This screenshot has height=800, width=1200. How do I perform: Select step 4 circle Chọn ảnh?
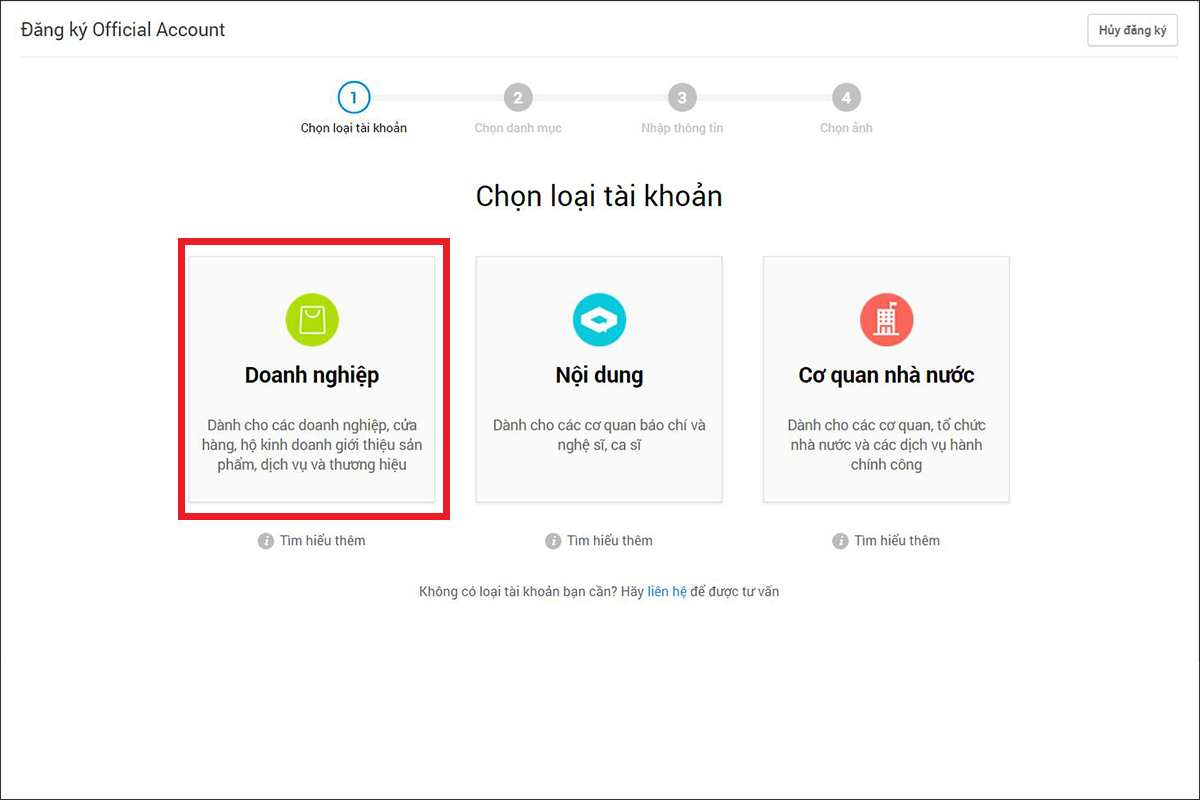pos(846,98)
